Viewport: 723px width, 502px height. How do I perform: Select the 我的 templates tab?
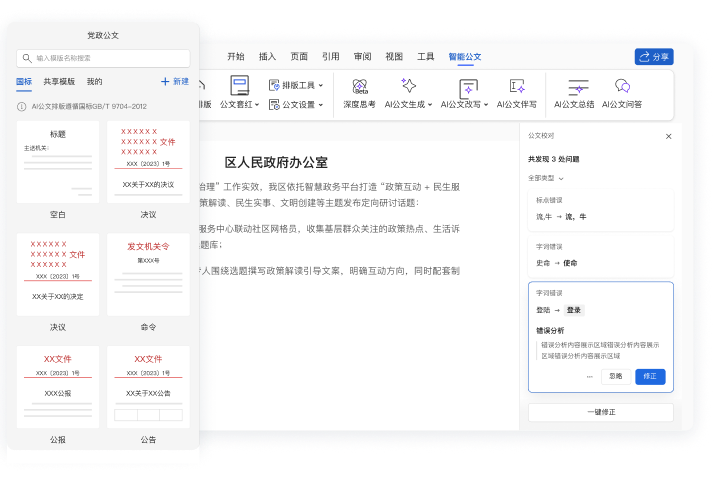click(x=94, y=81)
